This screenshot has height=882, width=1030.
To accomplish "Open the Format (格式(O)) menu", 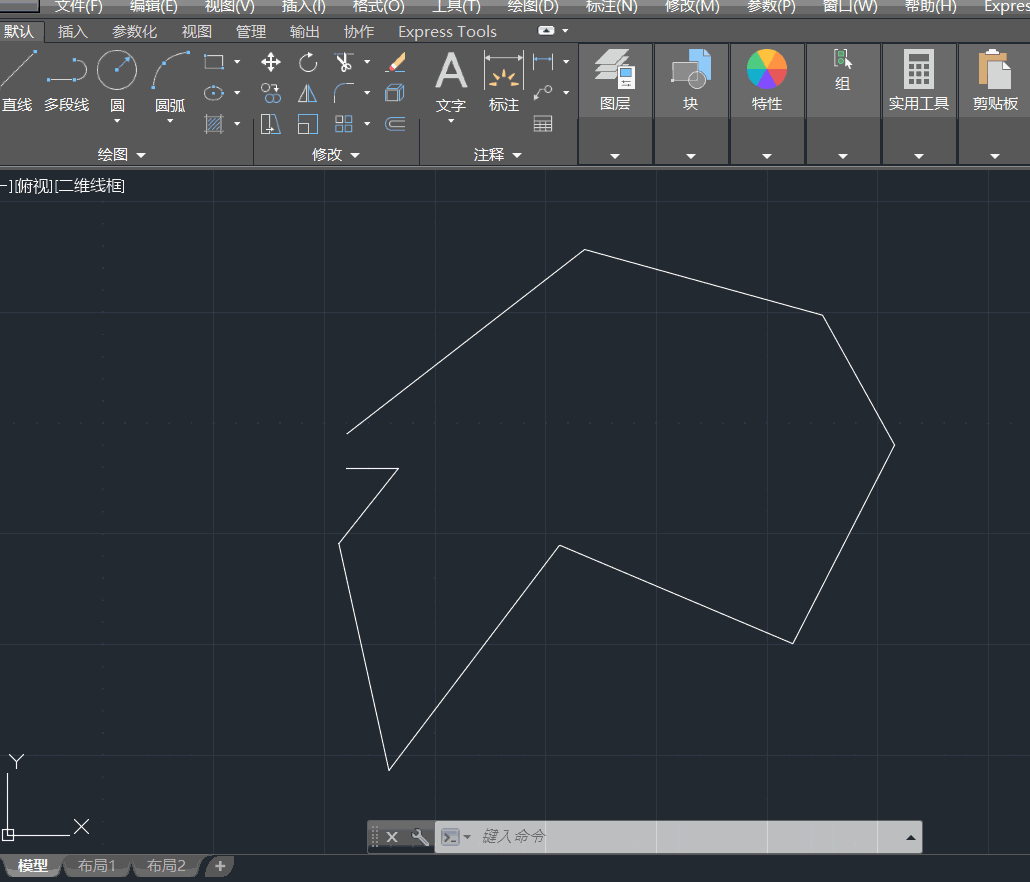I will click(378, 7).
